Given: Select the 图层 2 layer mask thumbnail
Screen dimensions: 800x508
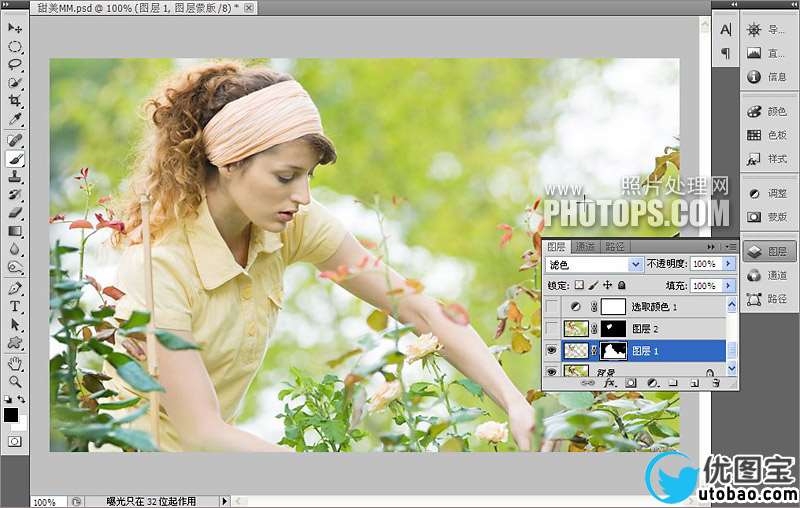Looking at the screenshot, I should click(x=613, y=329).
